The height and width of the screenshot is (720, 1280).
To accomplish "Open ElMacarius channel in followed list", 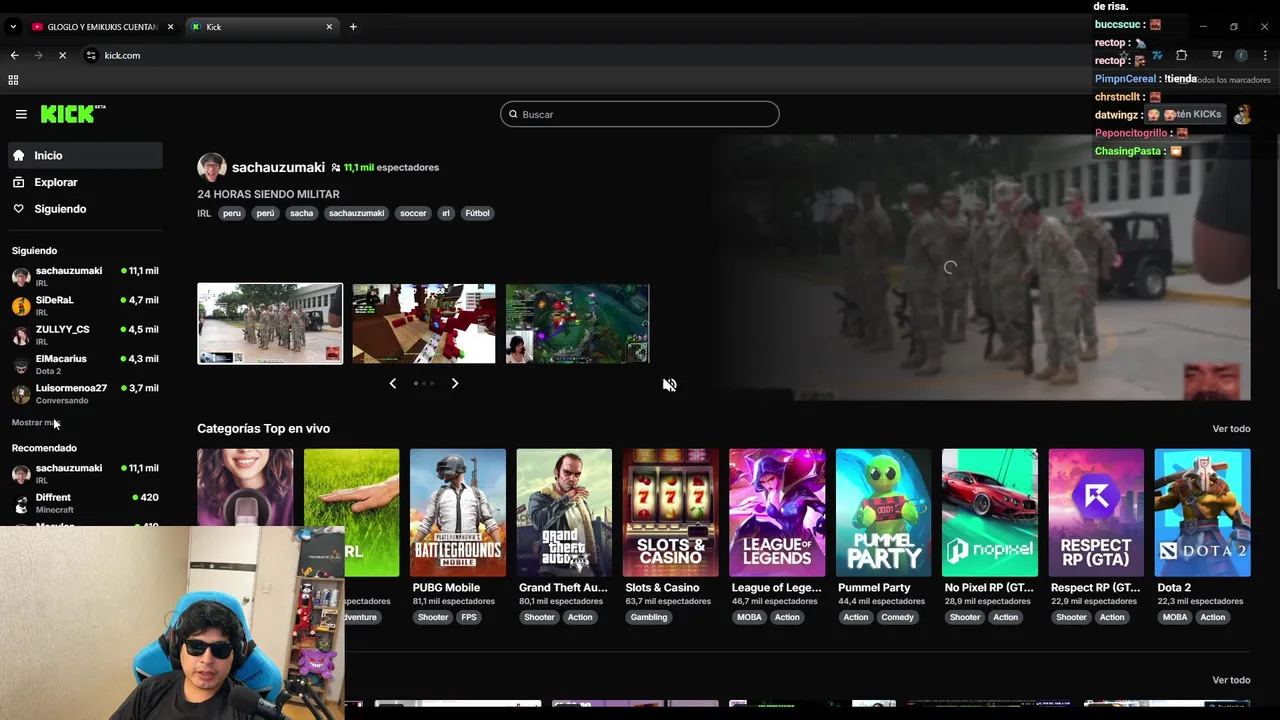I will tap(85, 363).
